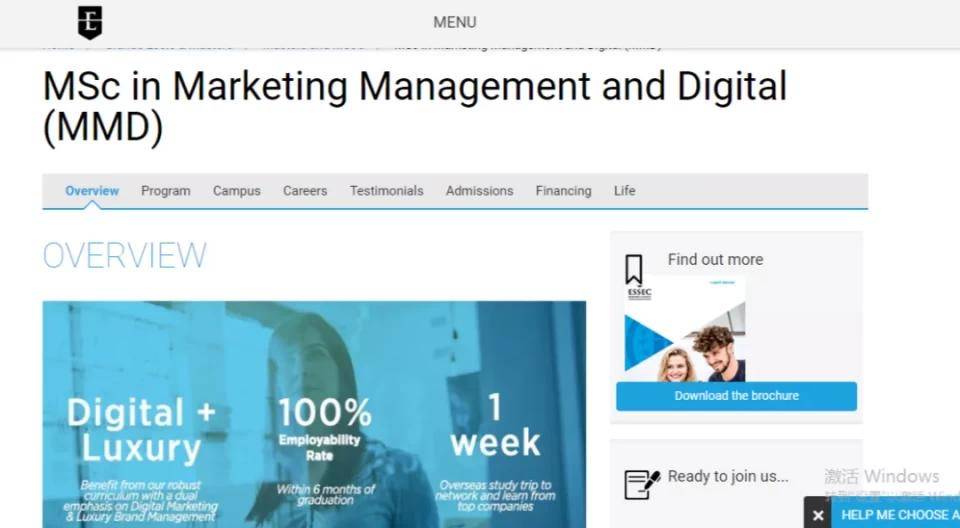Click the ESSEC shield logo icon

coord(90,22)
